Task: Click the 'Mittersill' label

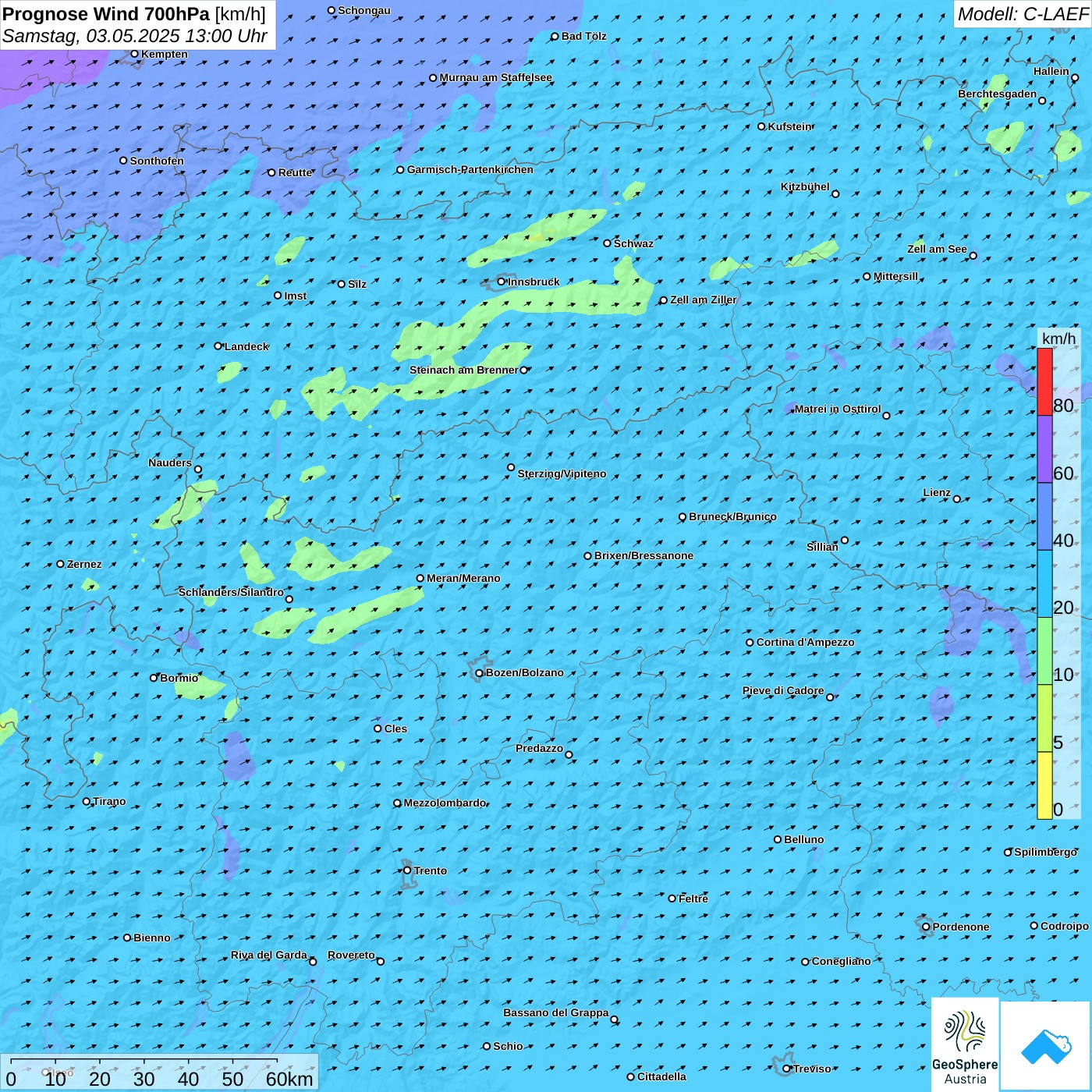Action: tap(896, 276)
